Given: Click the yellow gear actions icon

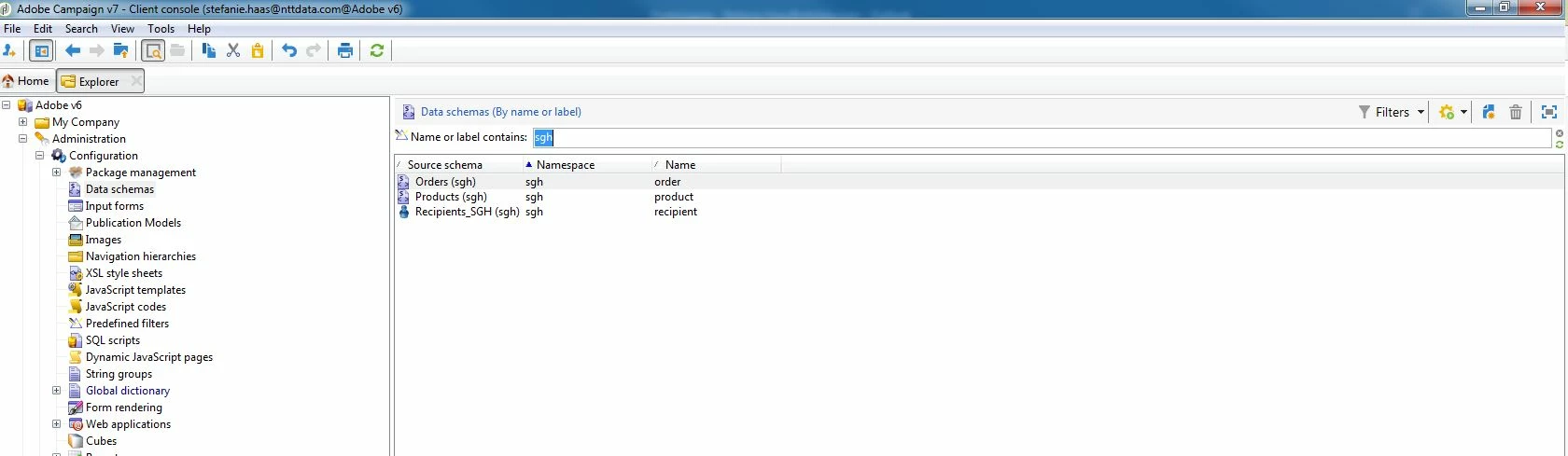Looking at the screenshot, I should [1447, 112].
